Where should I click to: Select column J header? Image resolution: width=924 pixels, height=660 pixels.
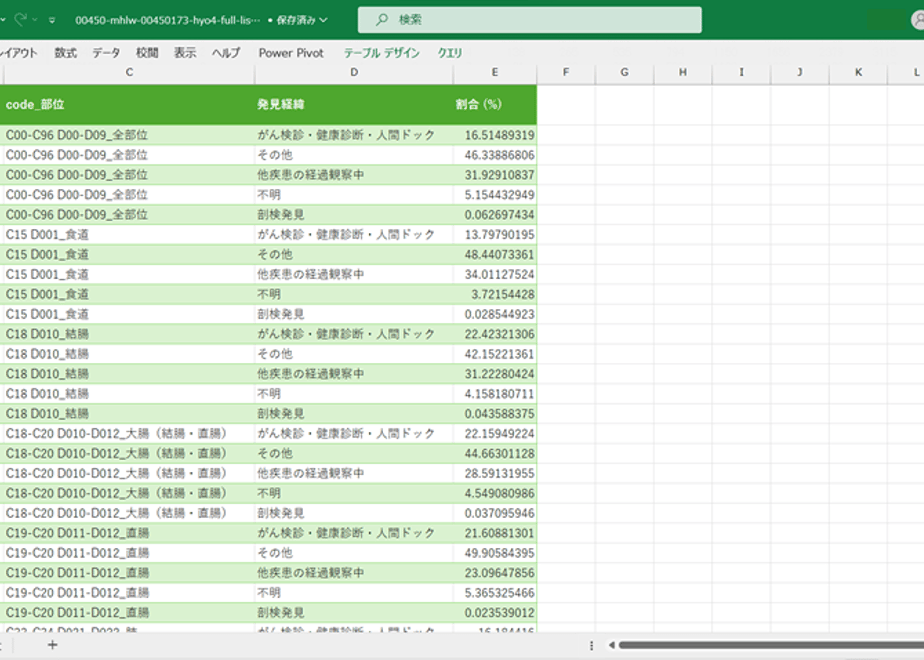[x=800, y=72]
